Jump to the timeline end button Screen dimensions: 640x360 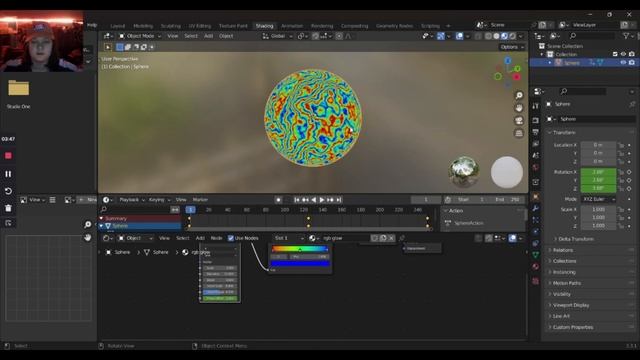pos(338,200)
